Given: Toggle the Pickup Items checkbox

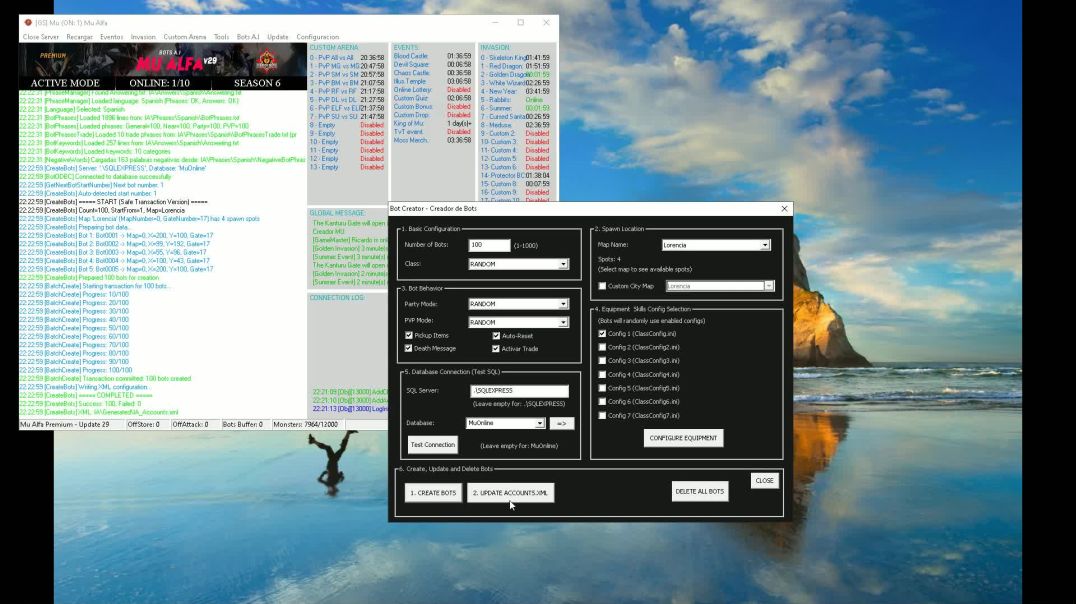Looking at the screenshot, I should [x=409, y=336].
